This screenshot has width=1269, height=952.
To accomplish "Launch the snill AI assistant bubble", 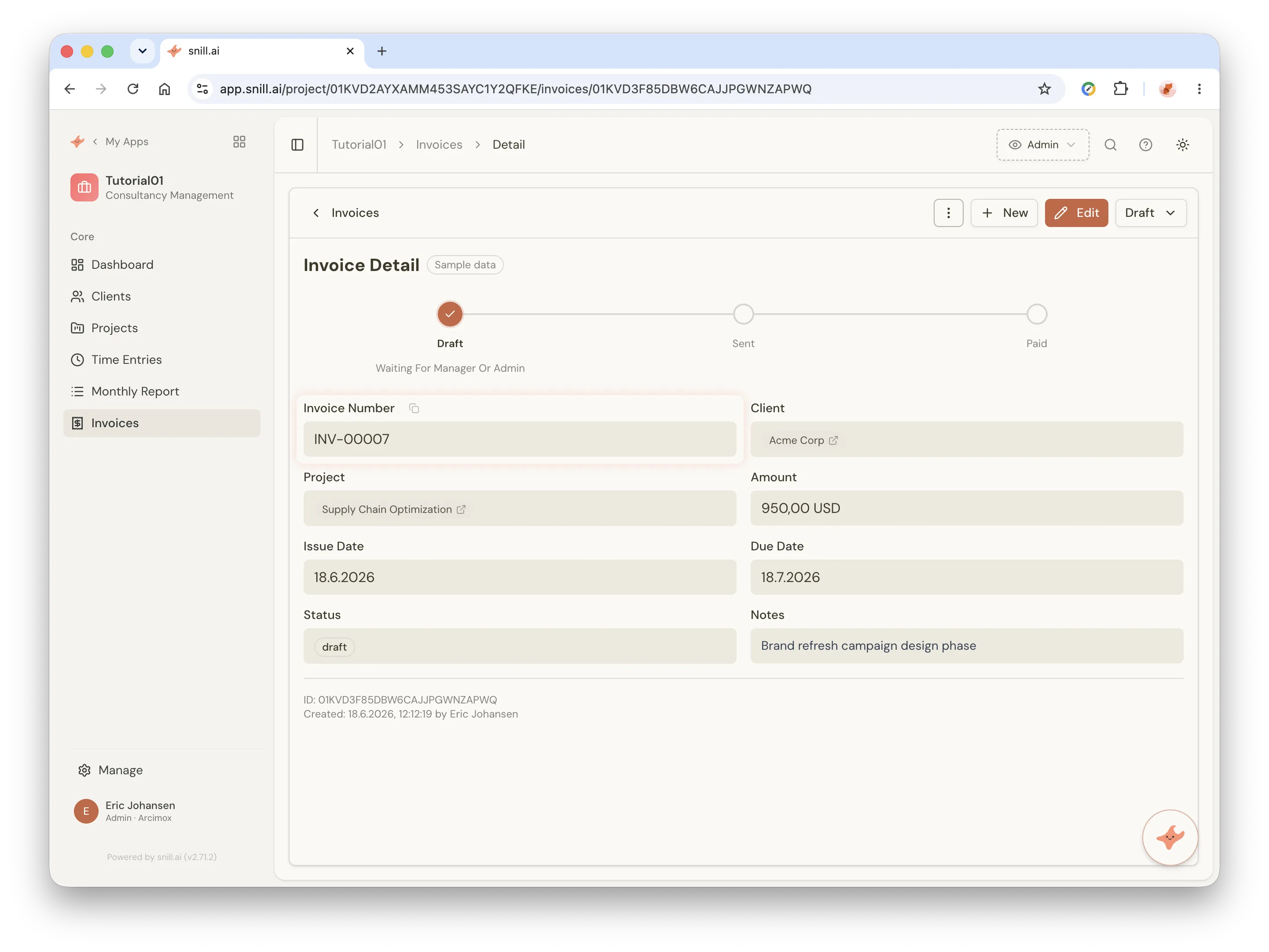I will [x=1170, y=837].
